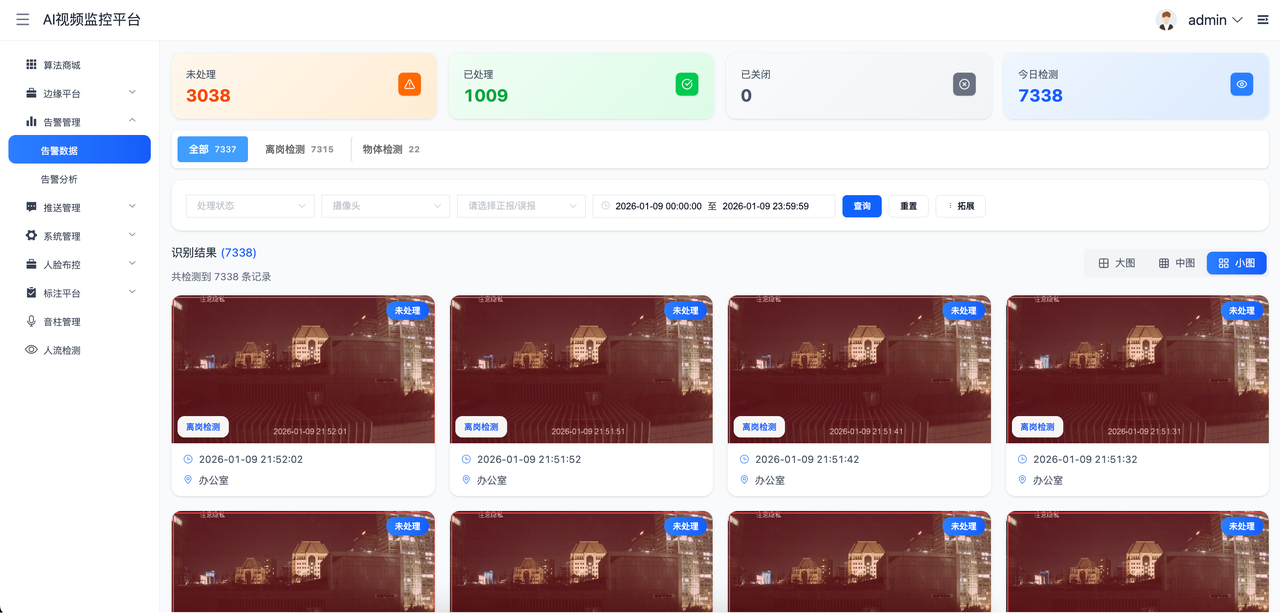Click the 重置 button
The width and height of the screenshot is (1280, 613).
(908, 206)
